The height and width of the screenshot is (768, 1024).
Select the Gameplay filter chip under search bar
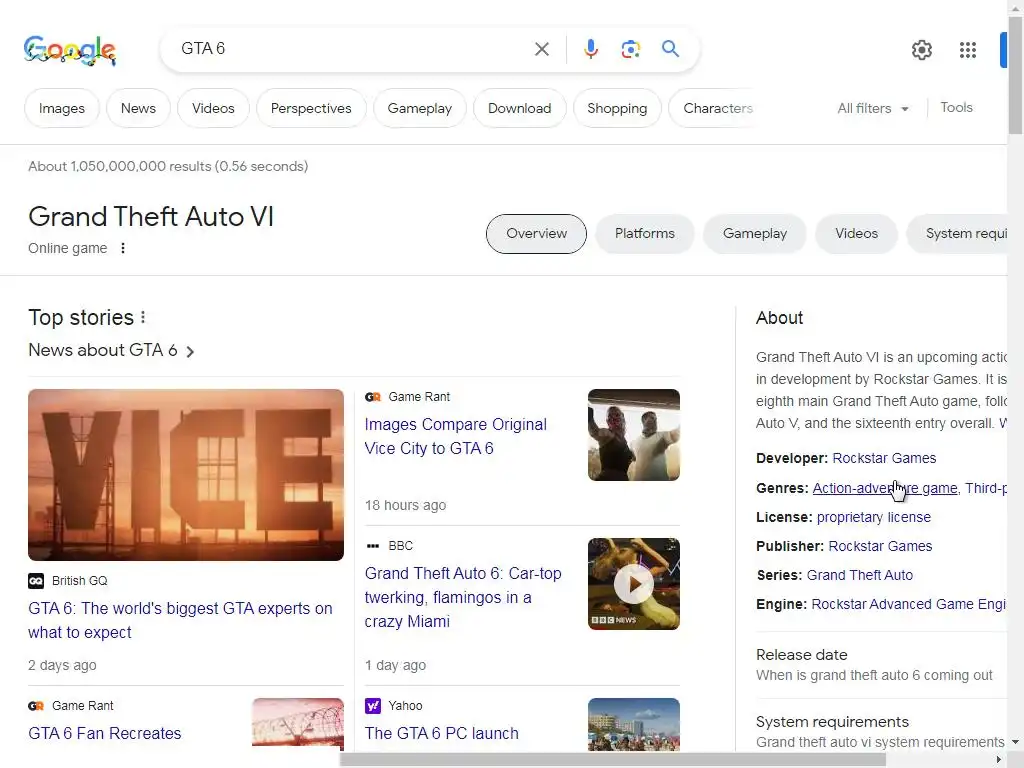[420, 108]
